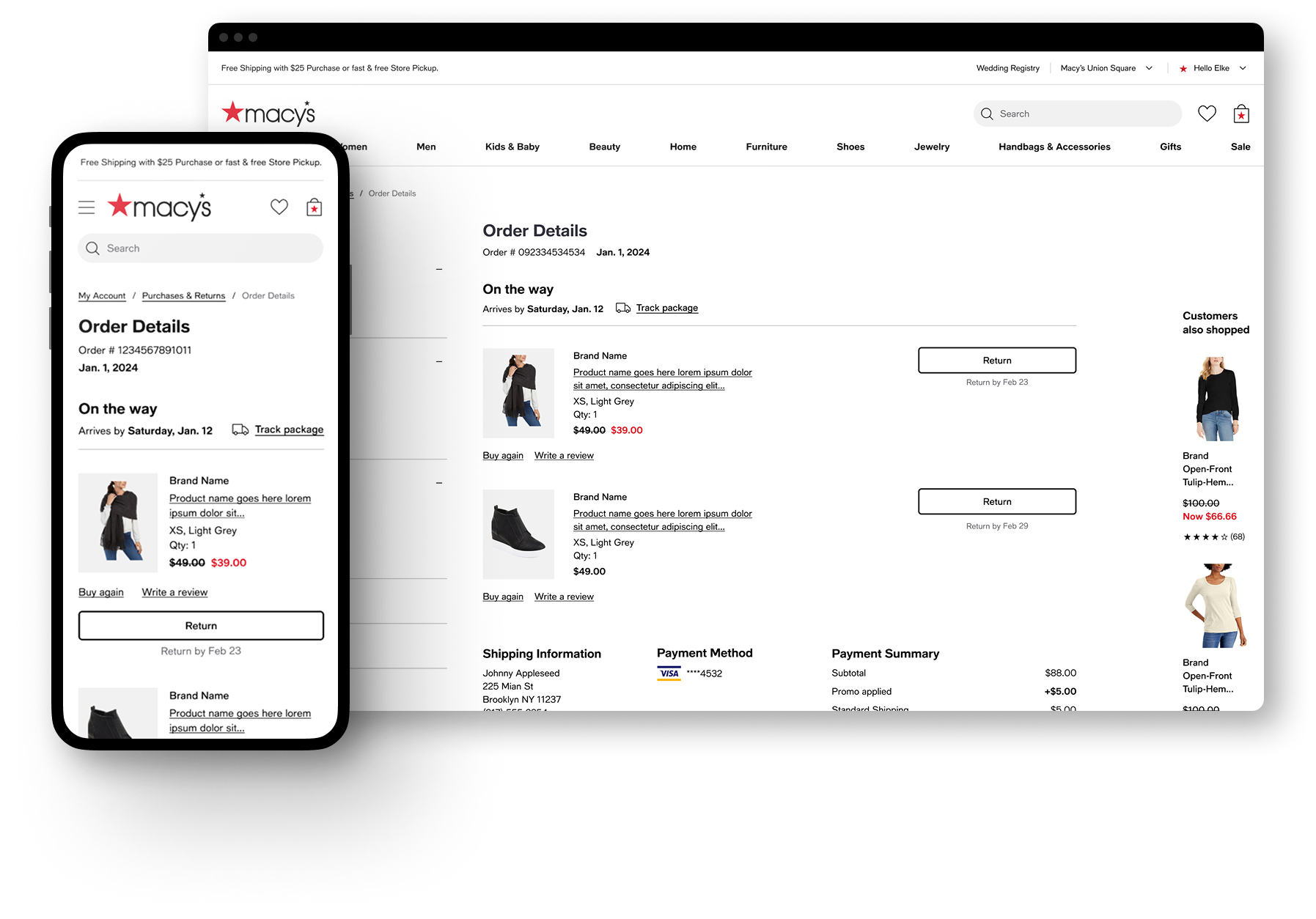This screenshot has height=919, width=1316.
Task: Open the Men menu
Action: (x=426, y=147)
